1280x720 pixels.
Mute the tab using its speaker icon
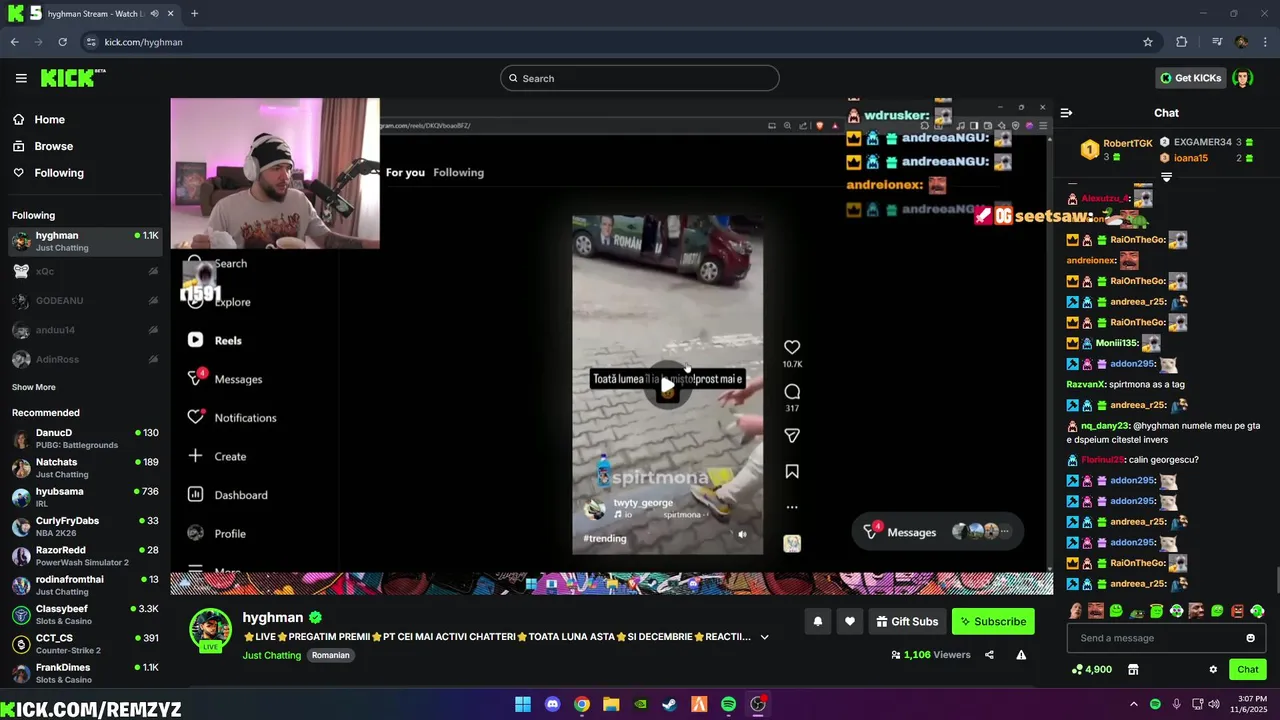pos(154,14)
